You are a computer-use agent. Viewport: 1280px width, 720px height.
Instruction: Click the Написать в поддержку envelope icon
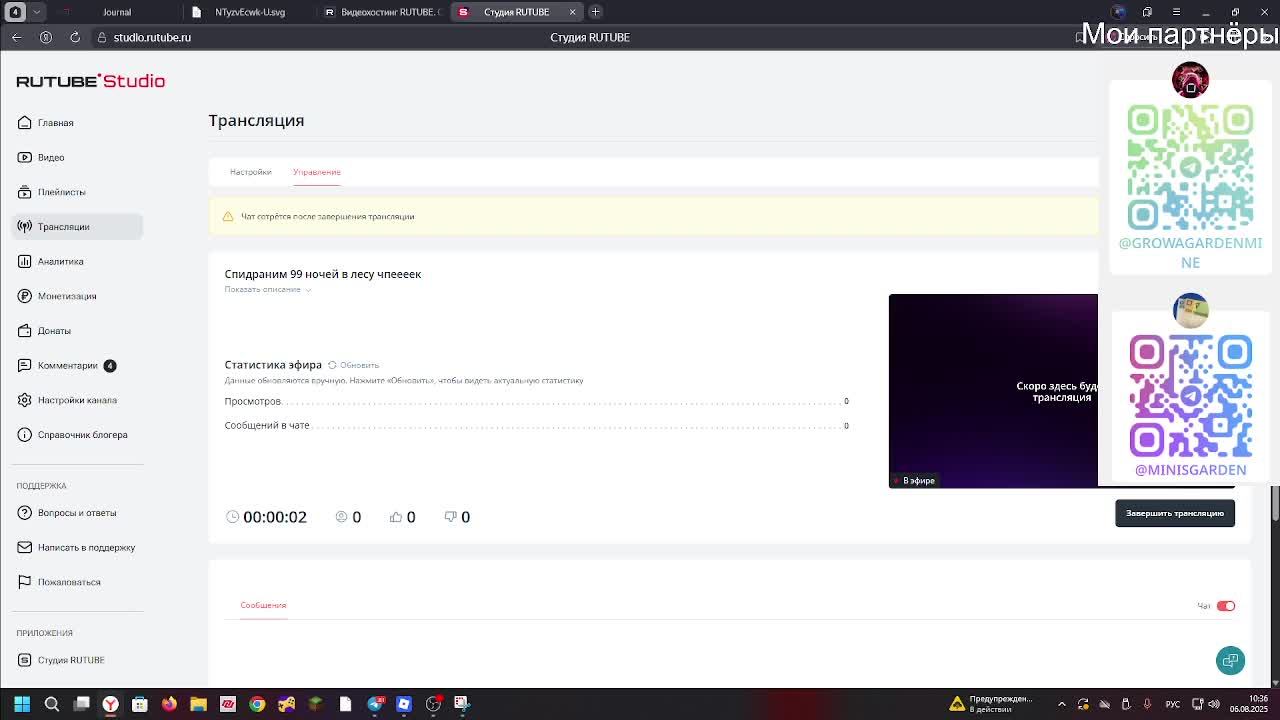tap(25, 547)
